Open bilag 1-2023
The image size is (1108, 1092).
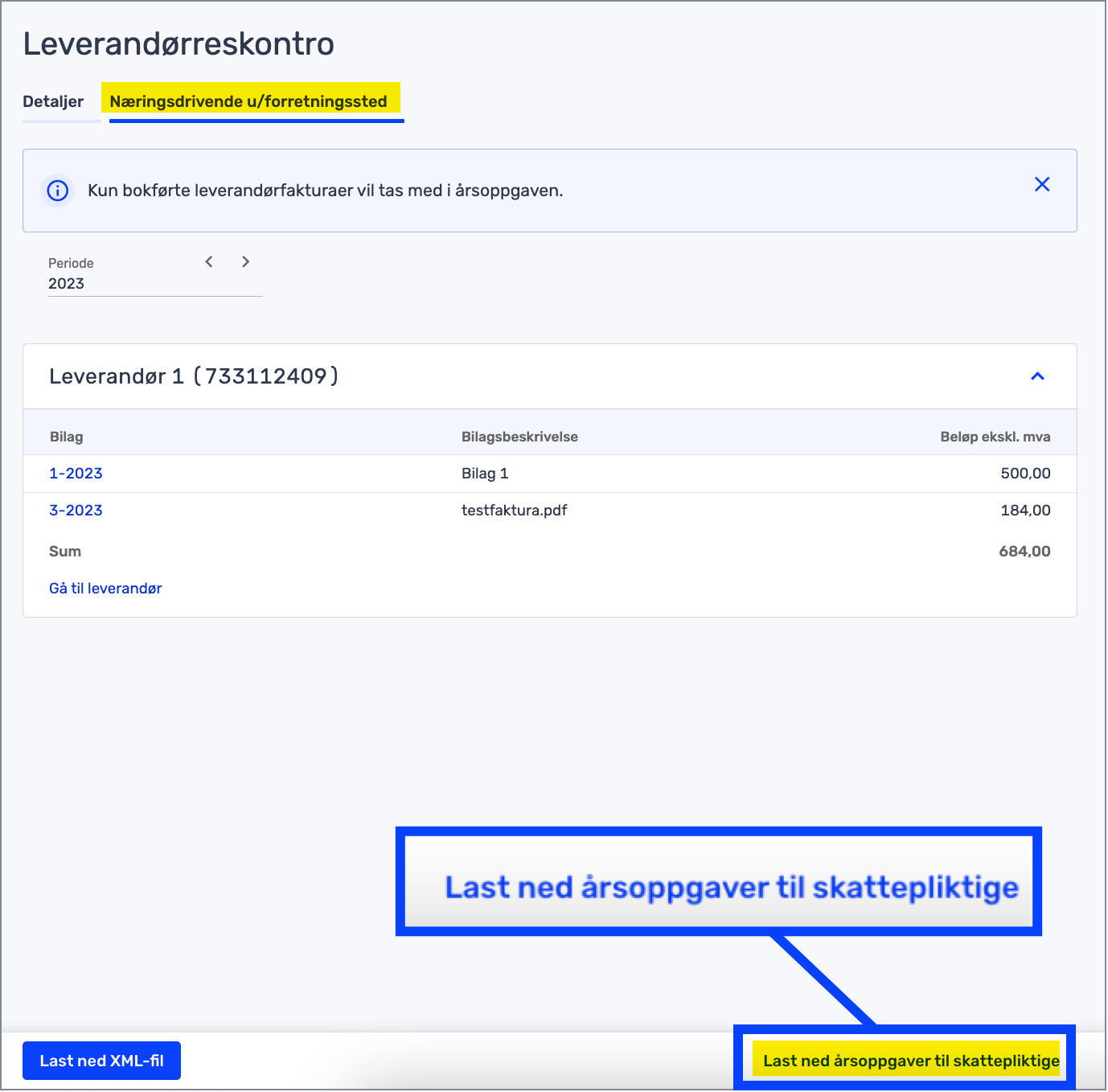click(x=76, y=474)
